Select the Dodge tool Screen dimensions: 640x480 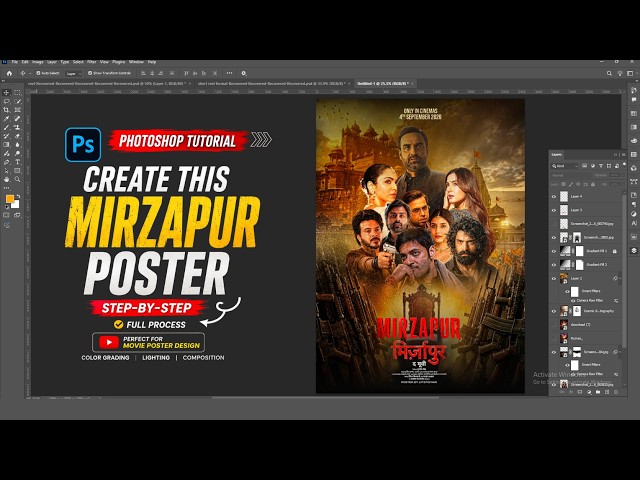click(x=18, y=153)
